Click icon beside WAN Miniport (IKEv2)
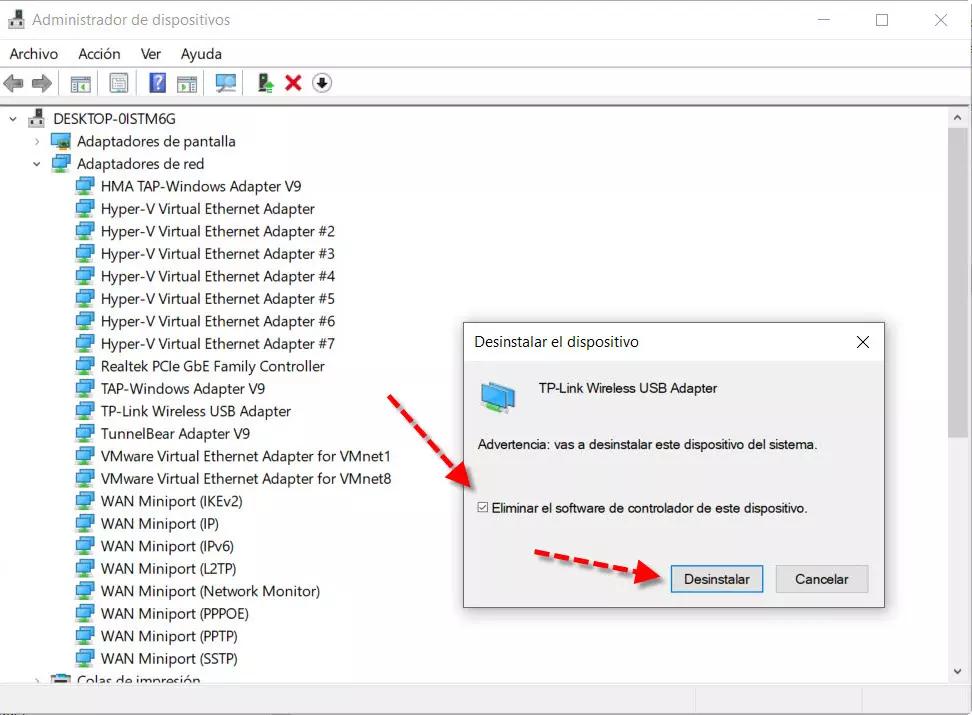Screen dimensions: 972x715 point(85,501)
